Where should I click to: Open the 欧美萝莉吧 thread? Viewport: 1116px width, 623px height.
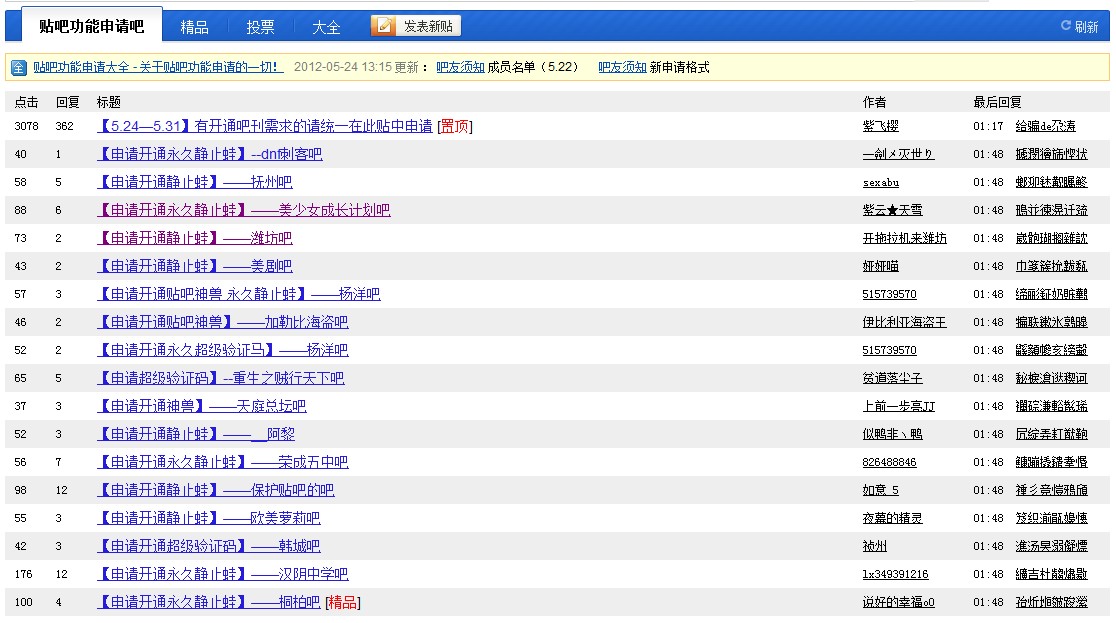[209, 518]
